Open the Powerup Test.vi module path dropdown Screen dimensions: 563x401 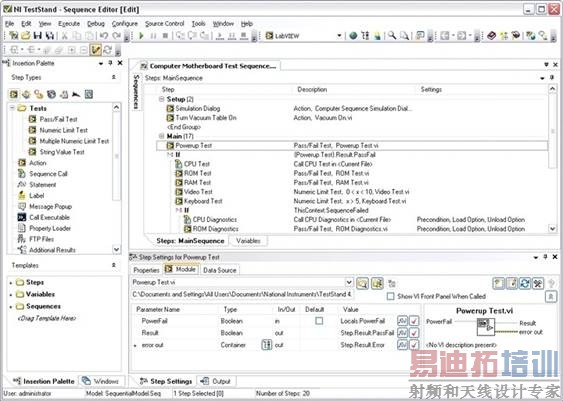point(349,283)
